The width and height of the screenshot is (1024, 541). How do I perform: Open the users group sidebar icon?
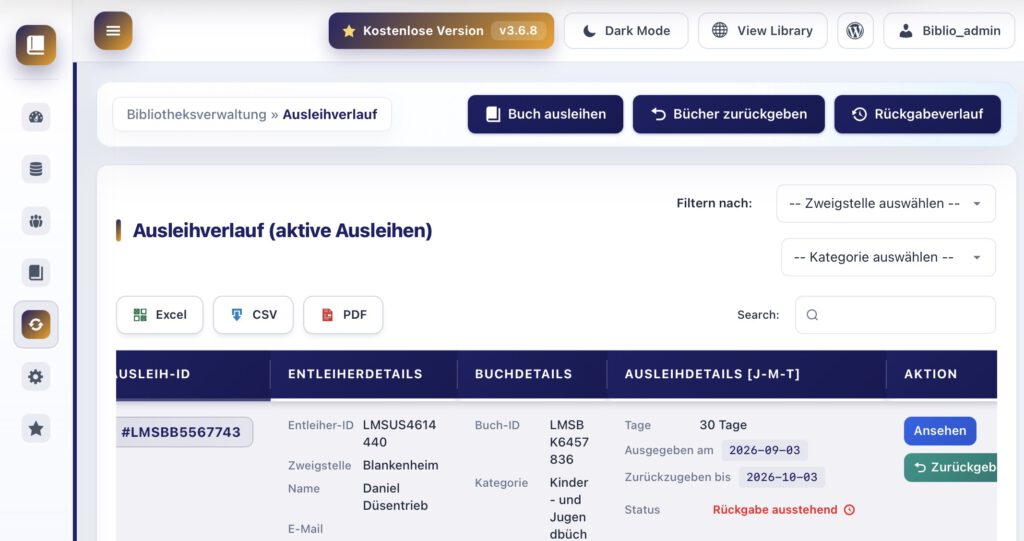click(36, 221)
